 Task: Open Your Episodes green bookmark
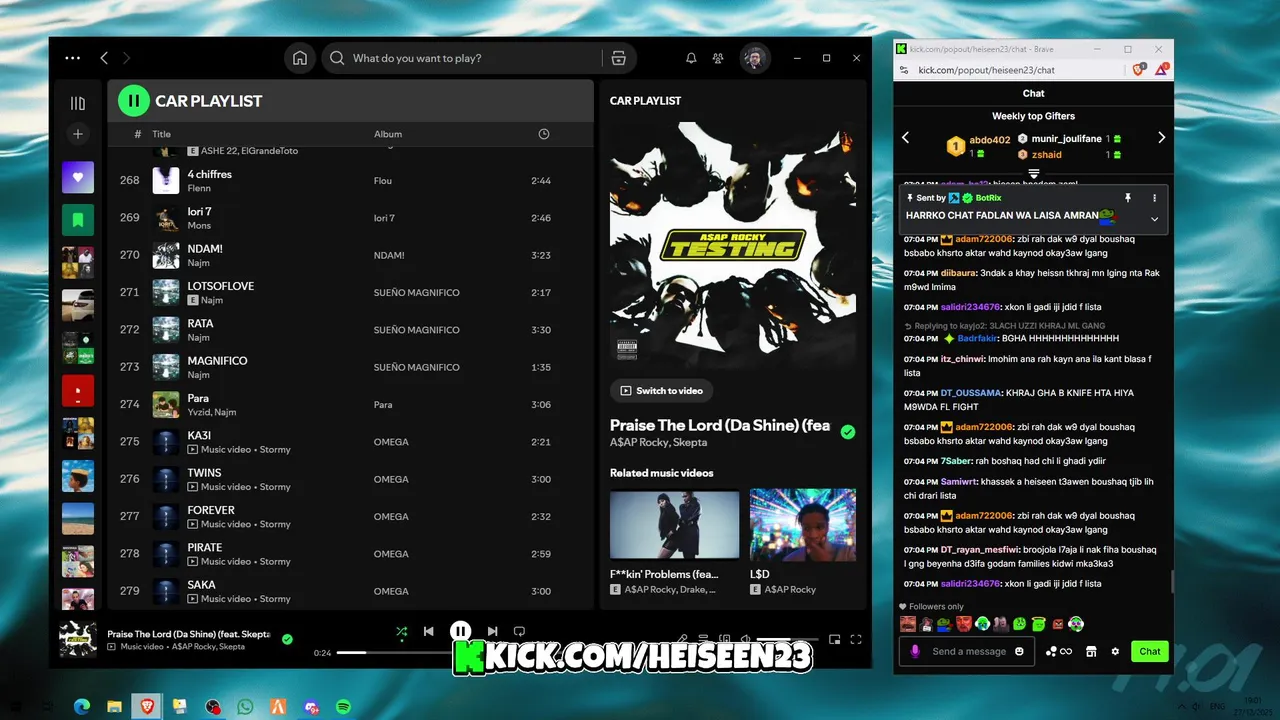click(x=78, y=219)
